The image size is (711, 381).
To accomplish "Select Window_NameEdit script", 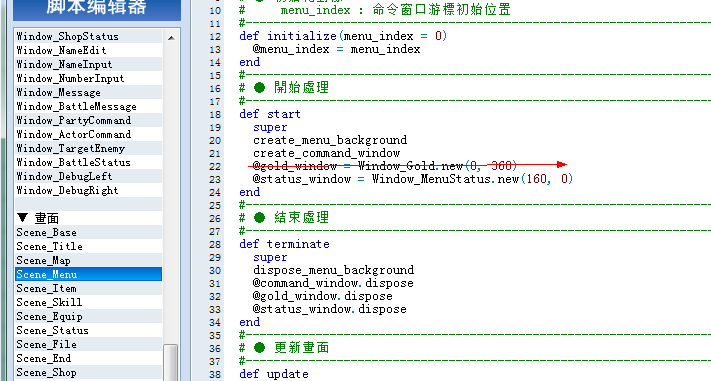I will (x=88, y=50).
